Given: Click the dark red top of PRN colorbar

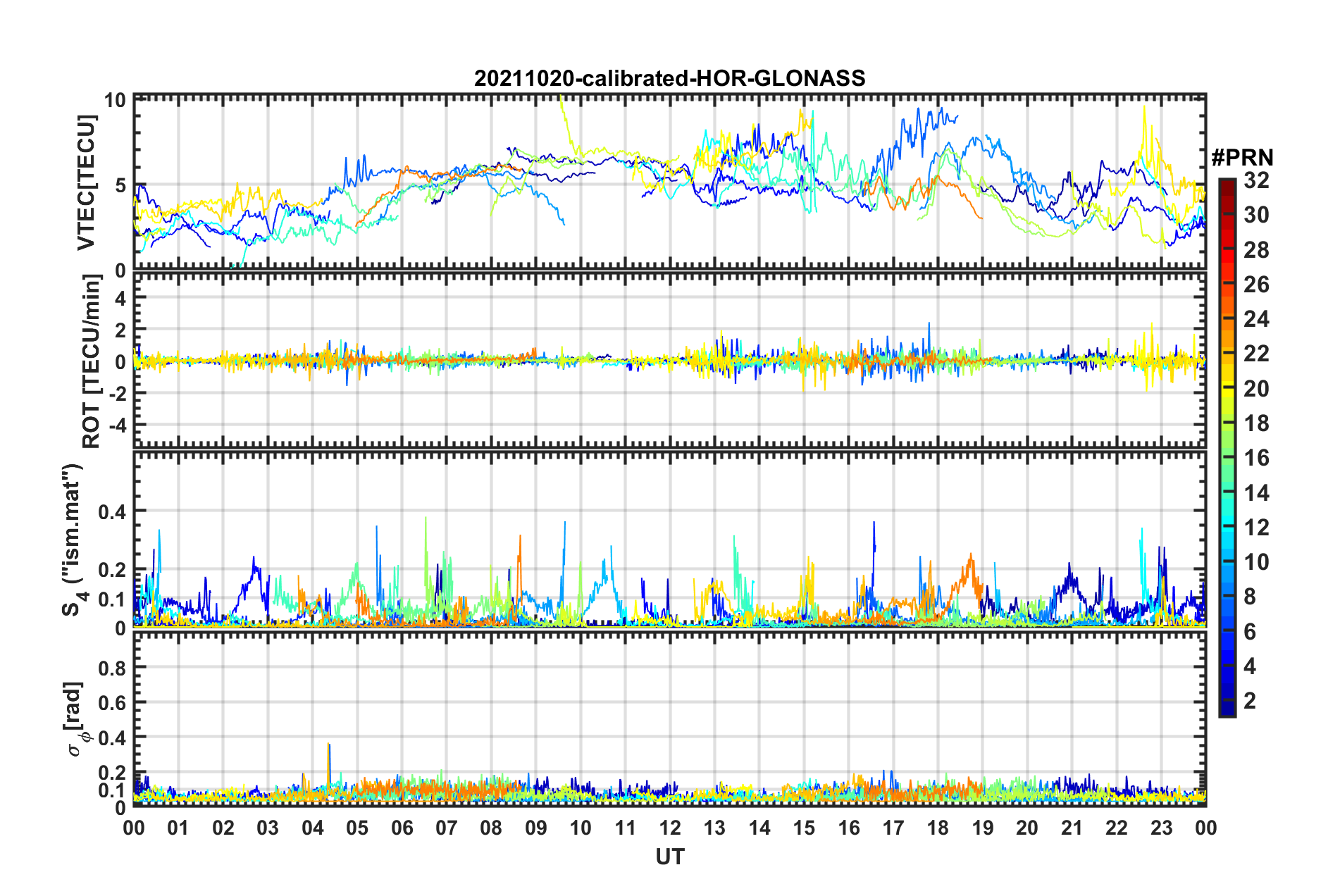Looking at the screenshot, I should [1227, 183].
